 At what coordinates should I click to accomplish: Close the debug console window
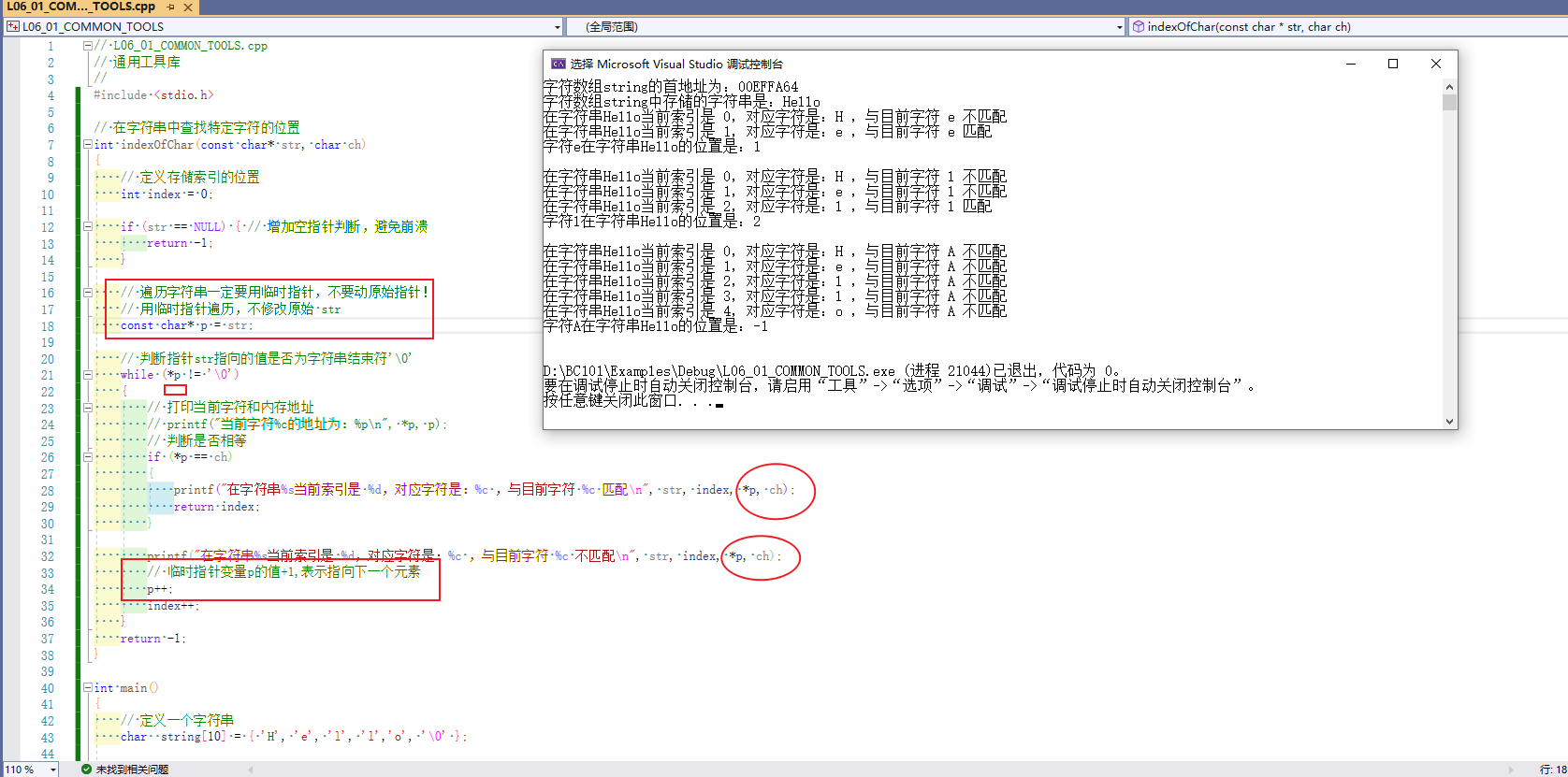coord(1436,64)
